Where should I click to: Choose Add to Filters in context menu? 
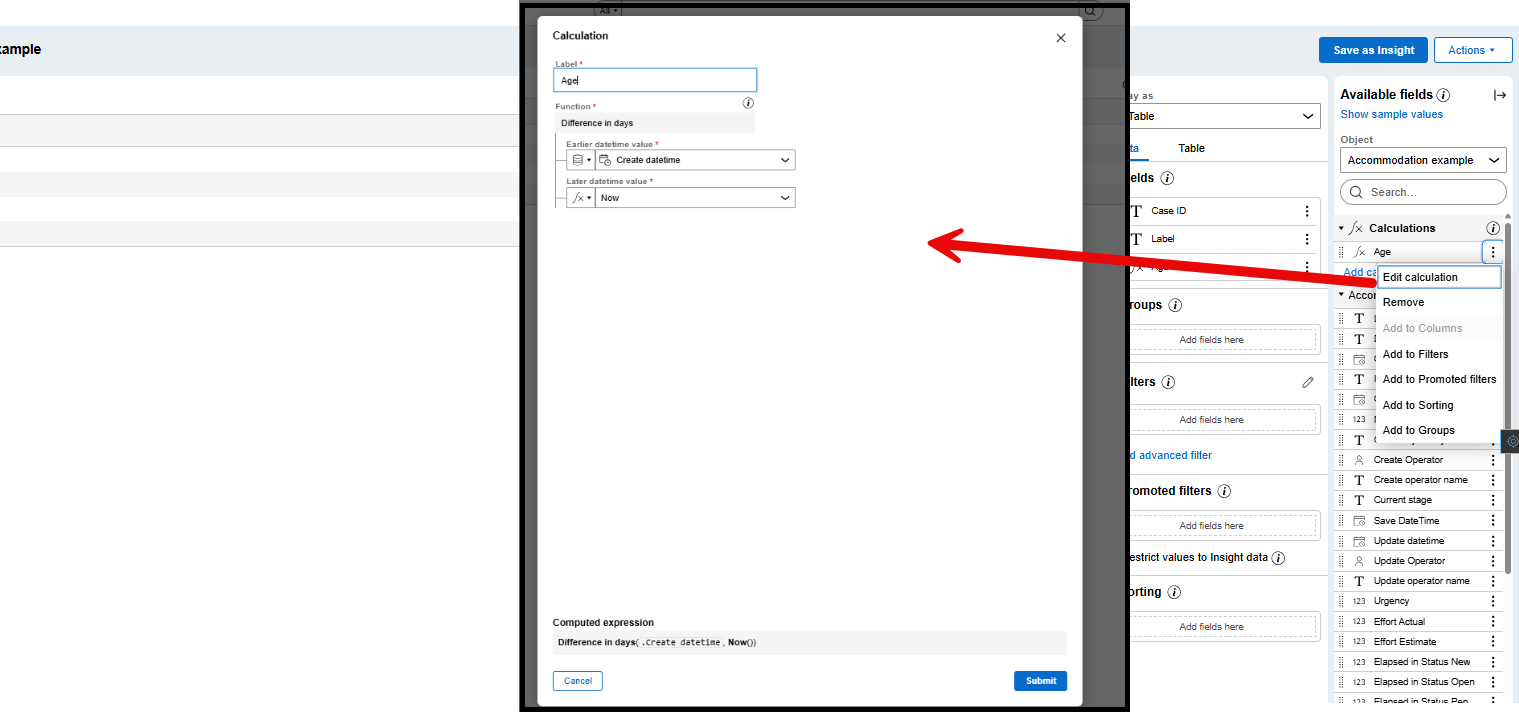click(x=1415, y=354)
